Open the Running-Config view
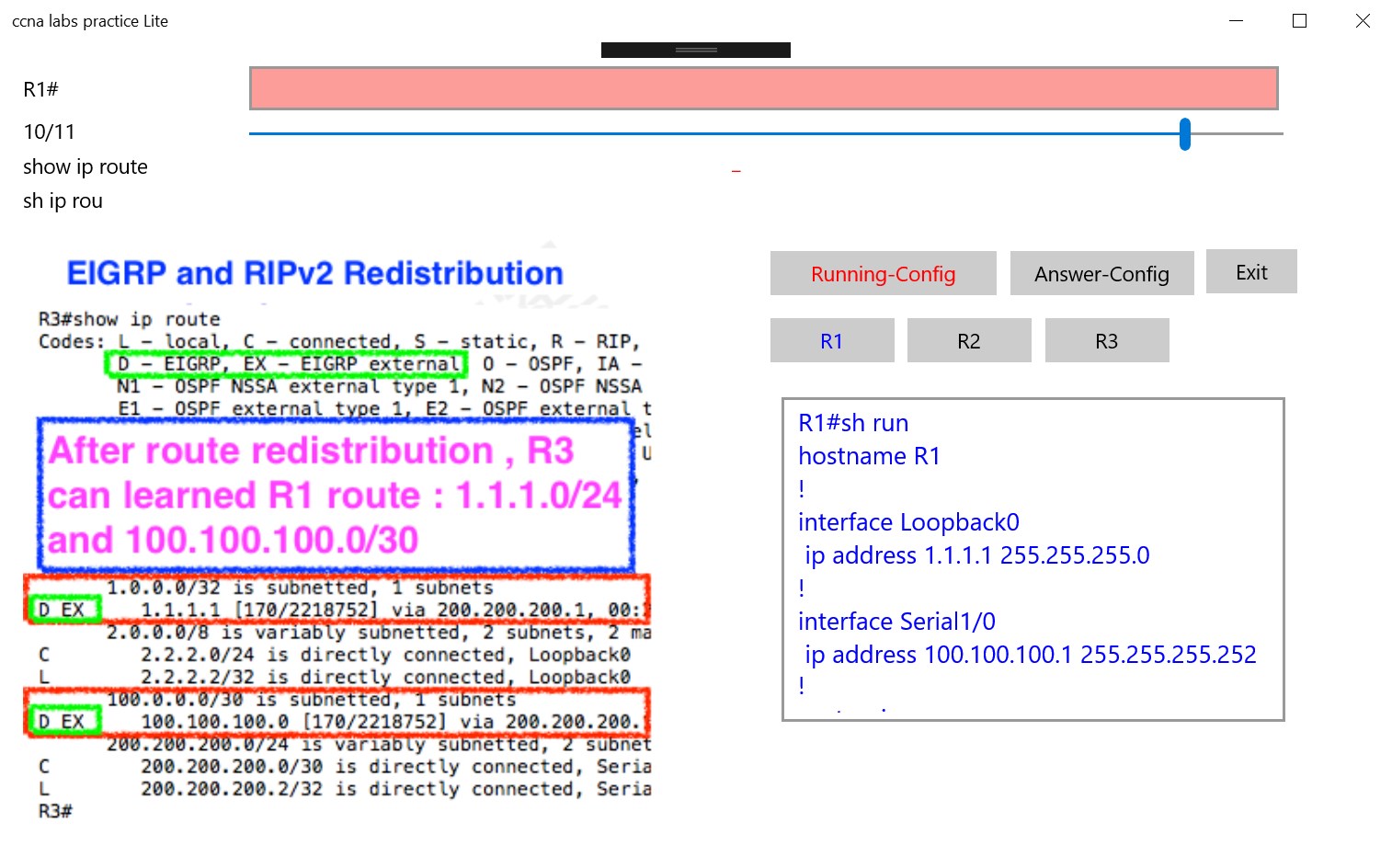The image size is (1392, 868). click(883, 273)
